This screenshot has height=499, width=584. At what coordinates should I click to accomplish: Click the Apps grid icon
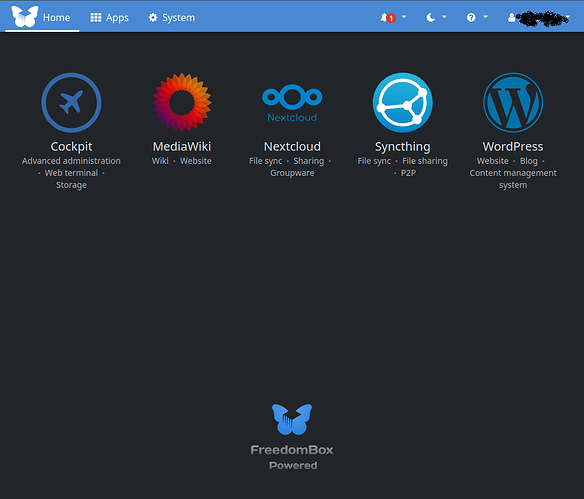96,18
